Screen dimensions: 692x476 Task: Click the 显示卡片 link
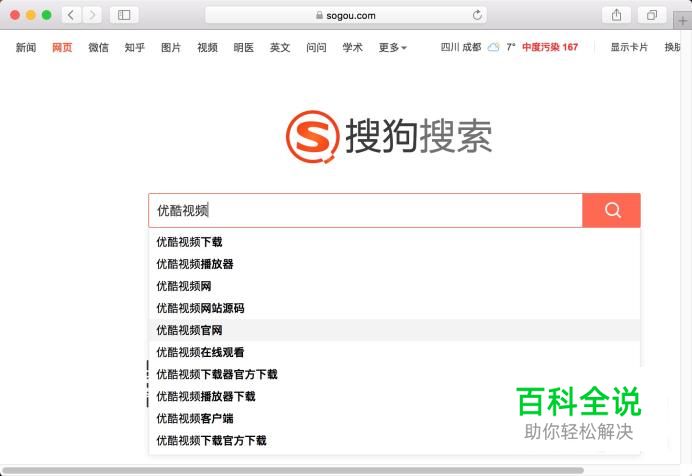[629, 47]
